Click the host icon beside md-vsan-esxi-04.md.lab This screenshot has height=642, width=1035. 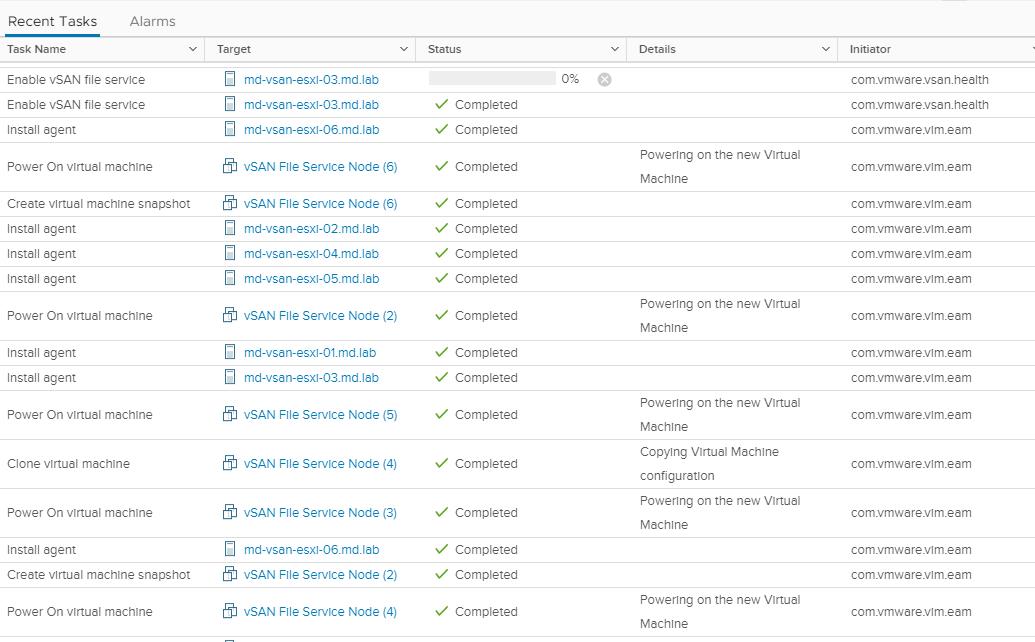pos(230,253)
